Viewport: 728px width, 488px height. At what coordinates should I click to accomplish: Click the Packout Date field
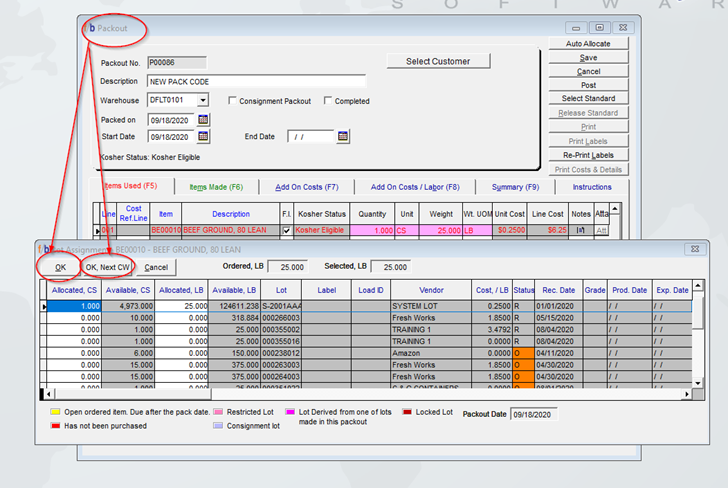pos(534,413)
